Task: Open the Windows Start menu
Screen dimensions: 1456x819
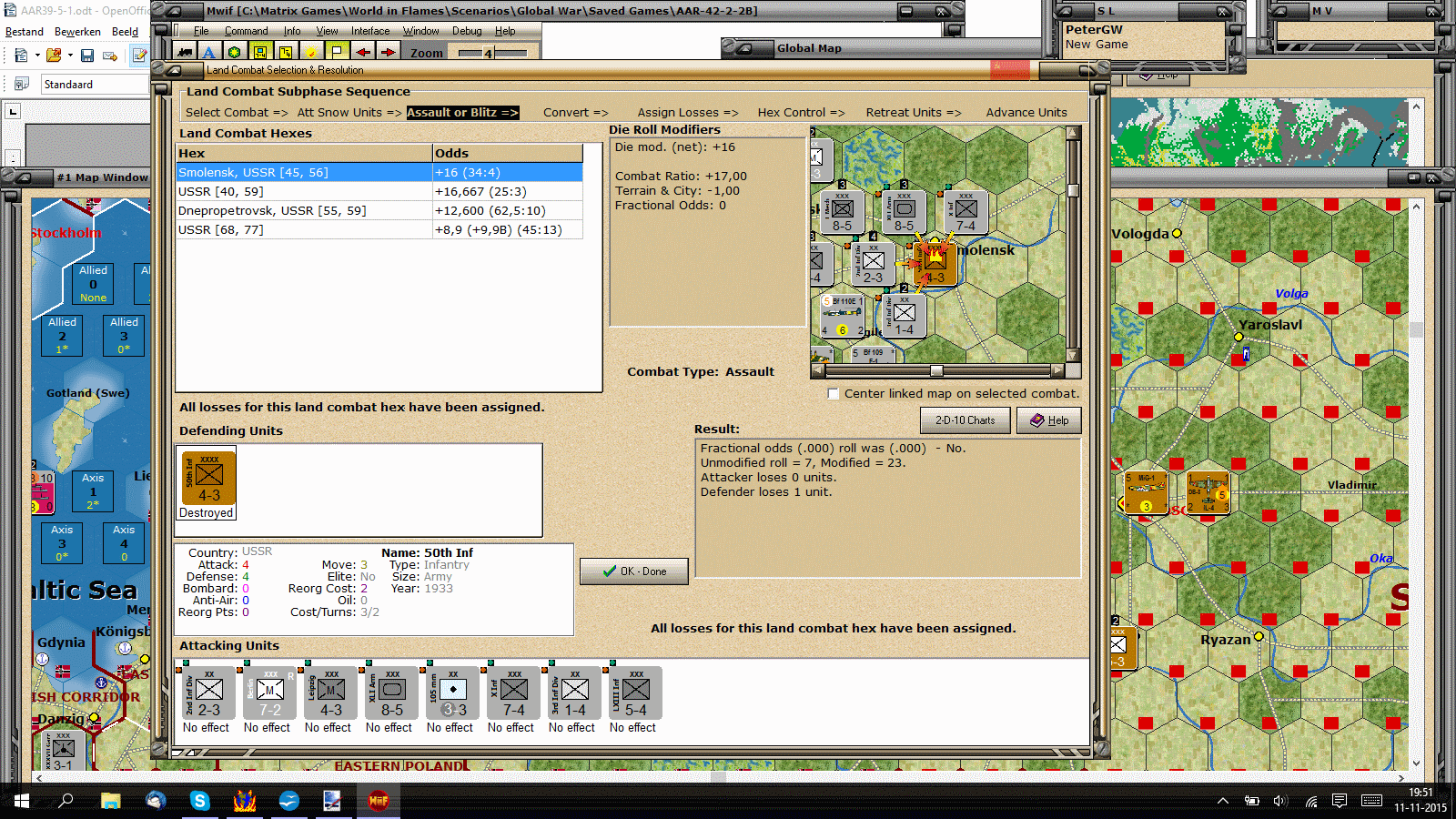Action: click(x=22, y=801)
